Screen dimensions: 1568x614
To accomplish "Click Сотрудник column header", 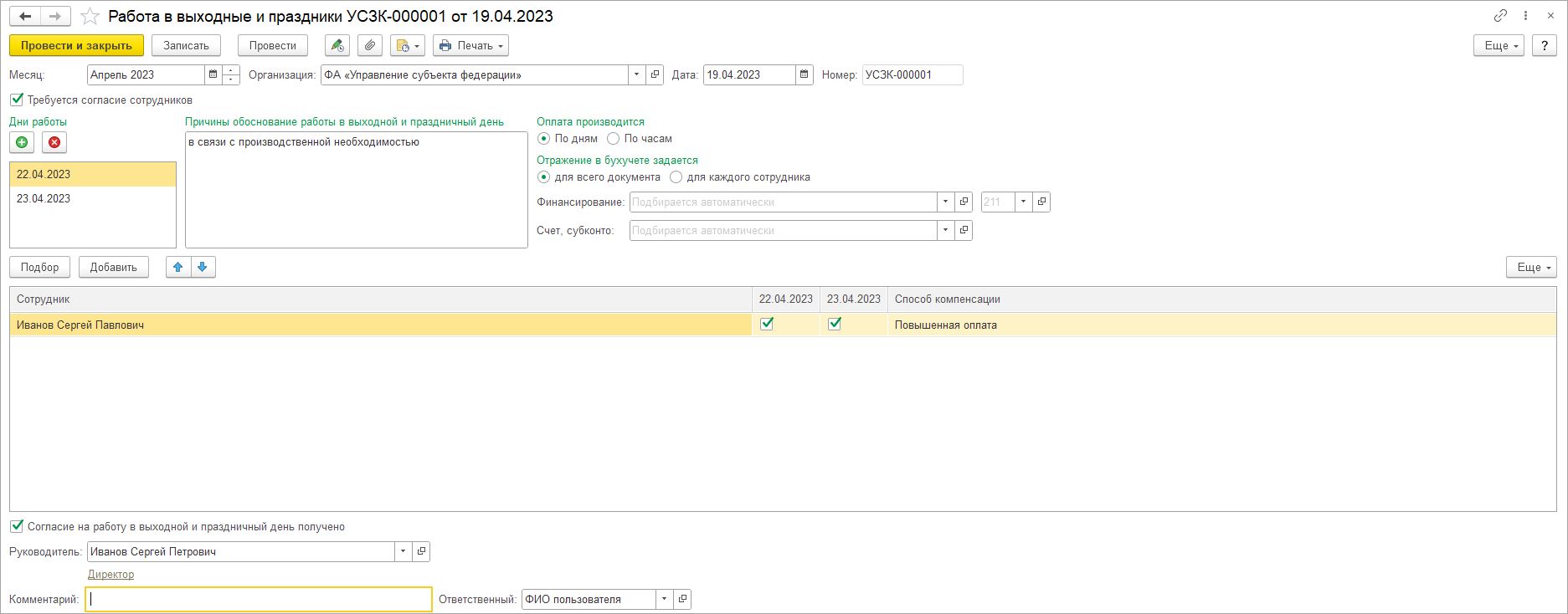I will pos(381,299).
